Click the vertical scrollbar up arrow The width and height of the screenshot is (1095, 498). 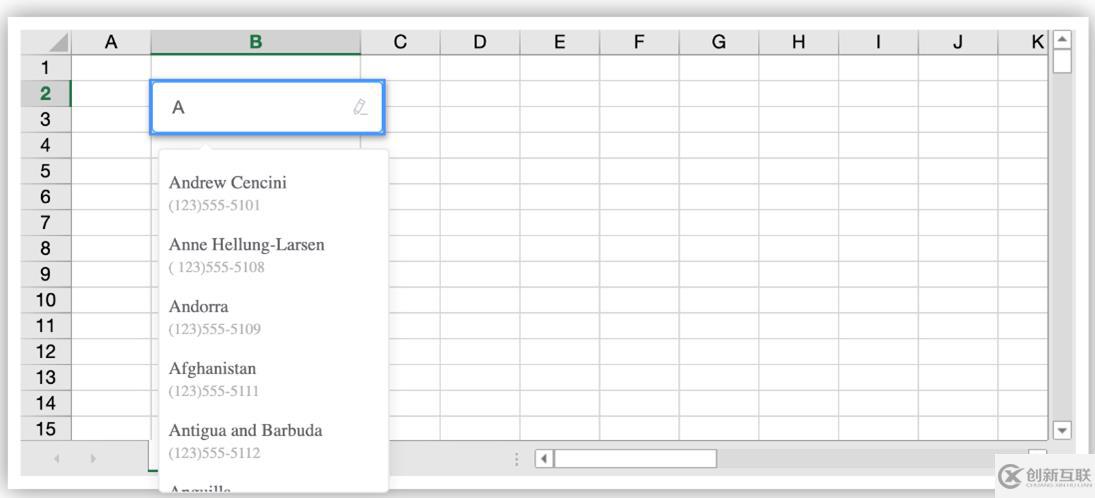pos(1062,39)
